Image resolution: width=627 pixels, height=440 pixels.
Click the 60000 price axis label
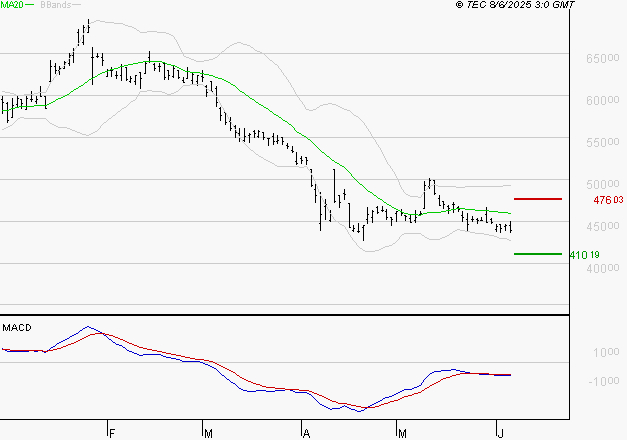(x=603, y=100)
